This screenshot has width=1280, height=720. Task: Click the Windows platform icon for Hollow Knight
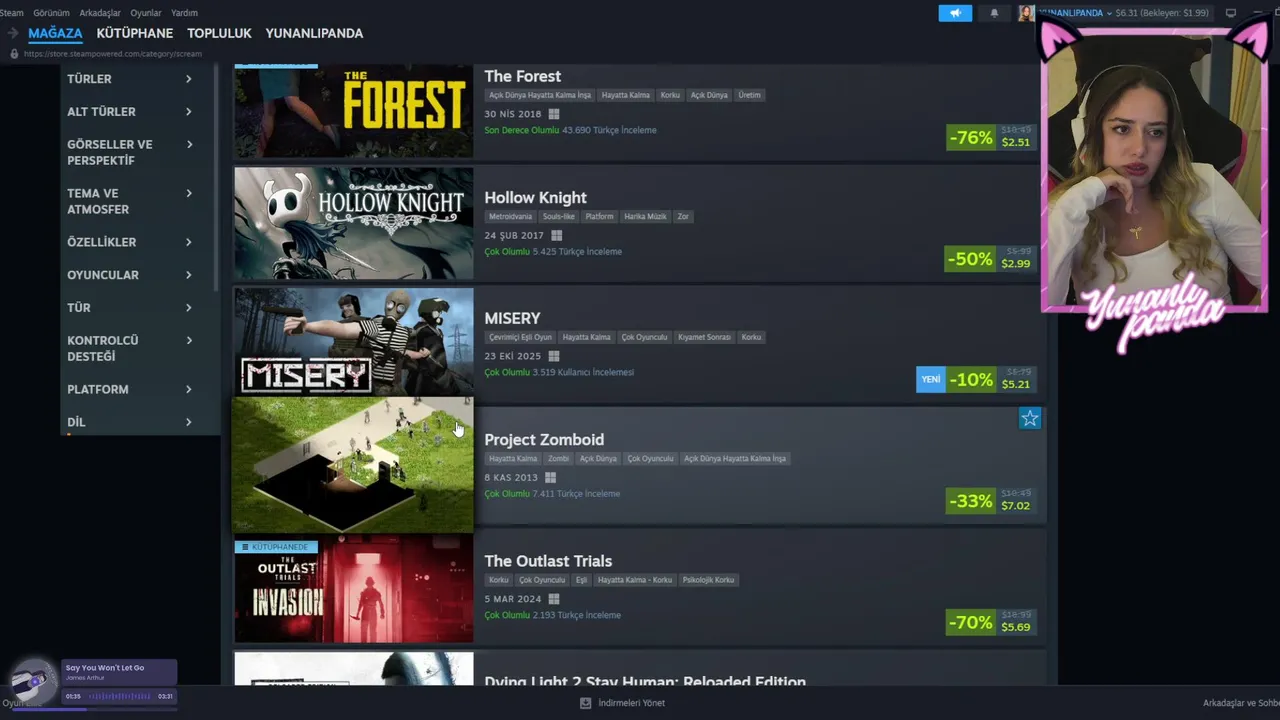[557, 236]
